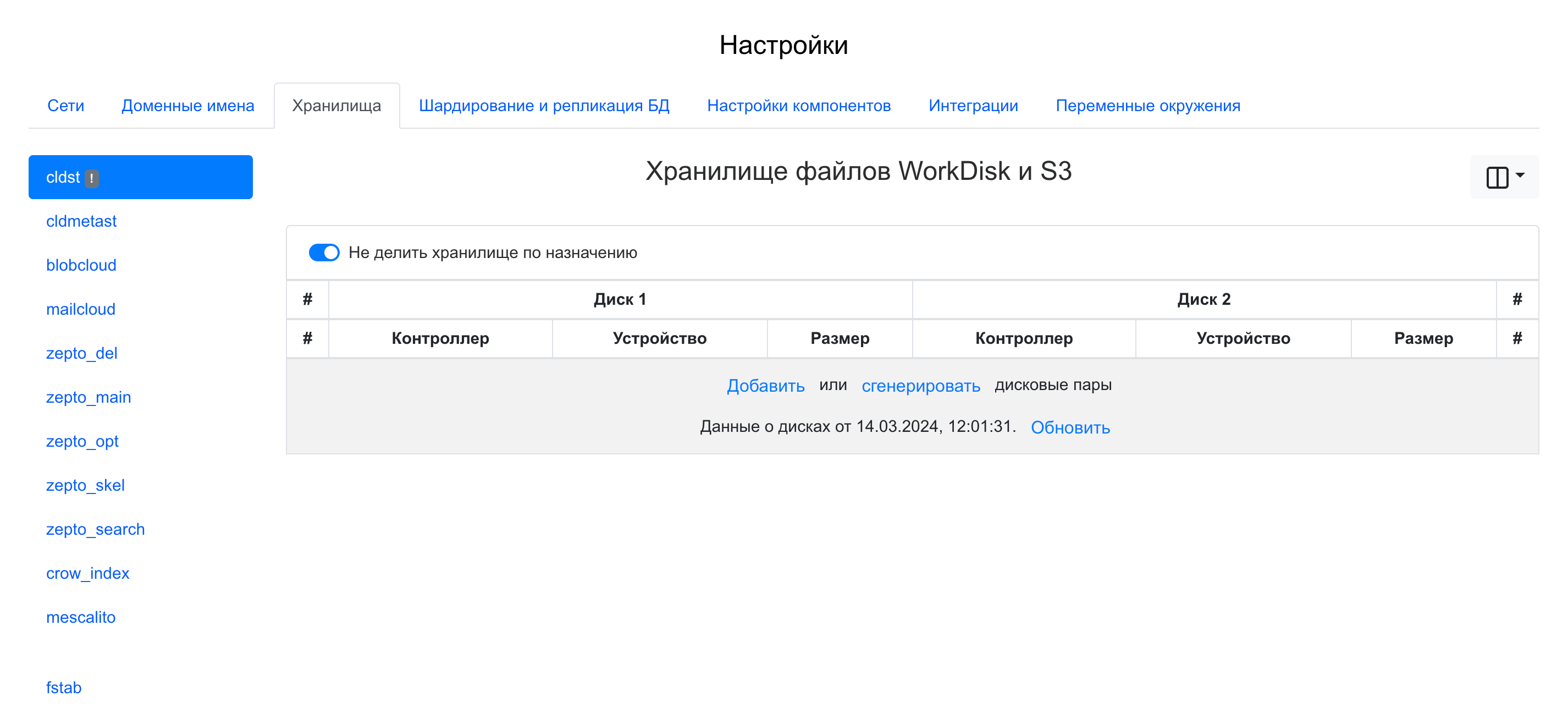Switch to the Интеграции tab
This screenshot has height=724, width=1568.
(x=973, y=106)
